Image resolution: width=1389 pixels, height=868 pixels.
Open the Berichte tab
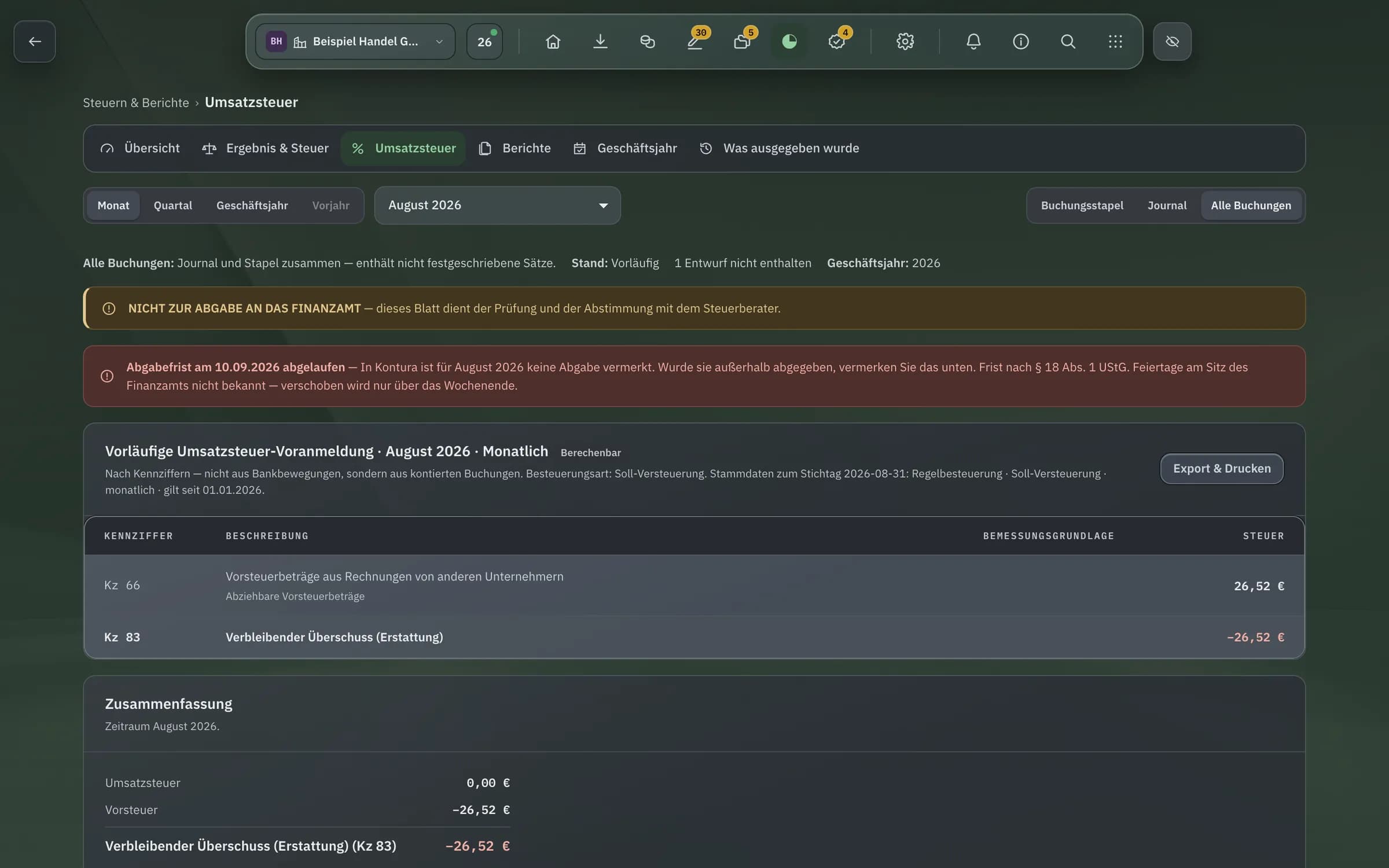click(515, 148)
